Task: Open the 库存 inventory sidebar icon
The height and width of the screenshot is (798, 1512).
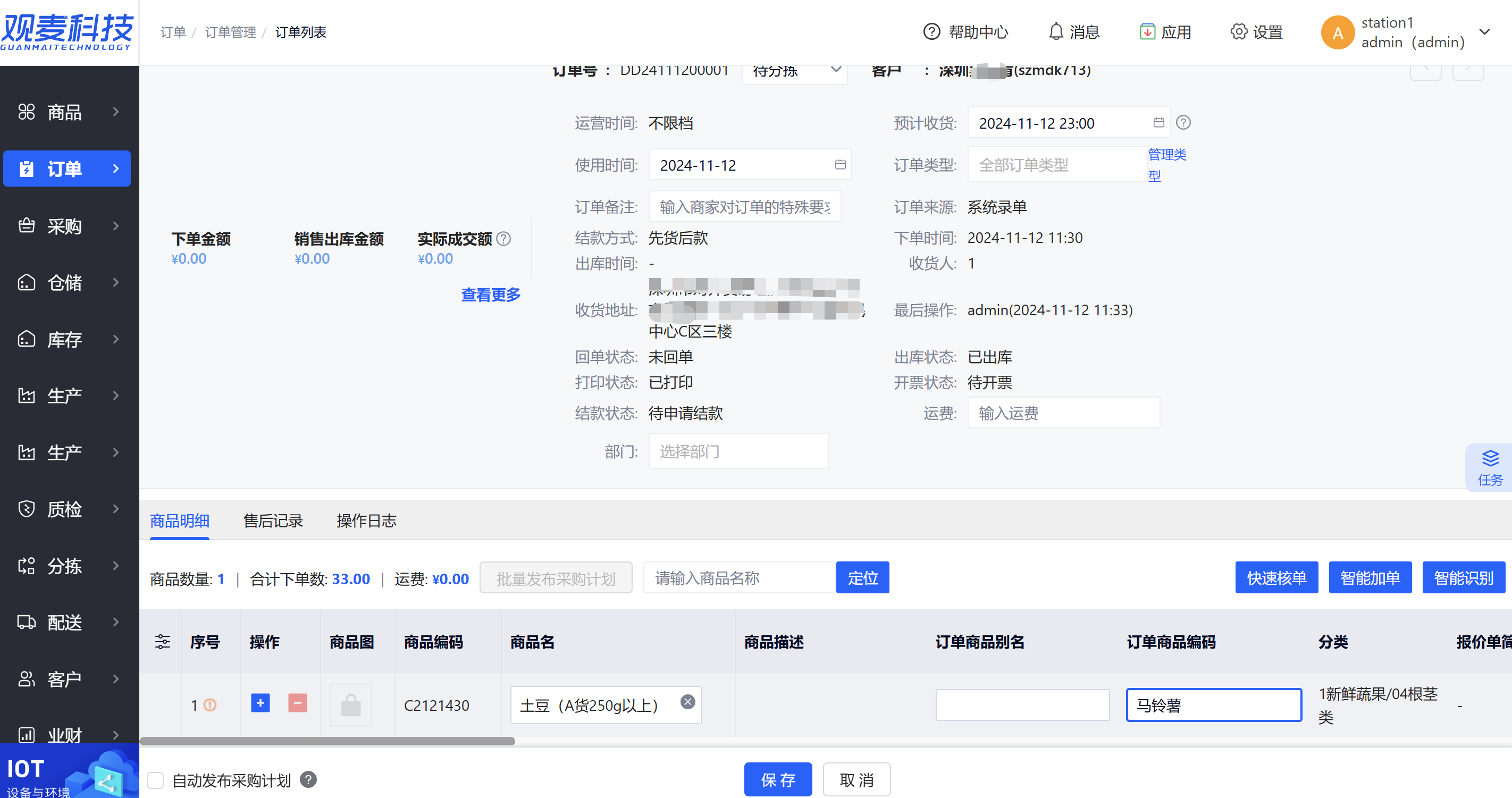Action: [x=27, y=339]
